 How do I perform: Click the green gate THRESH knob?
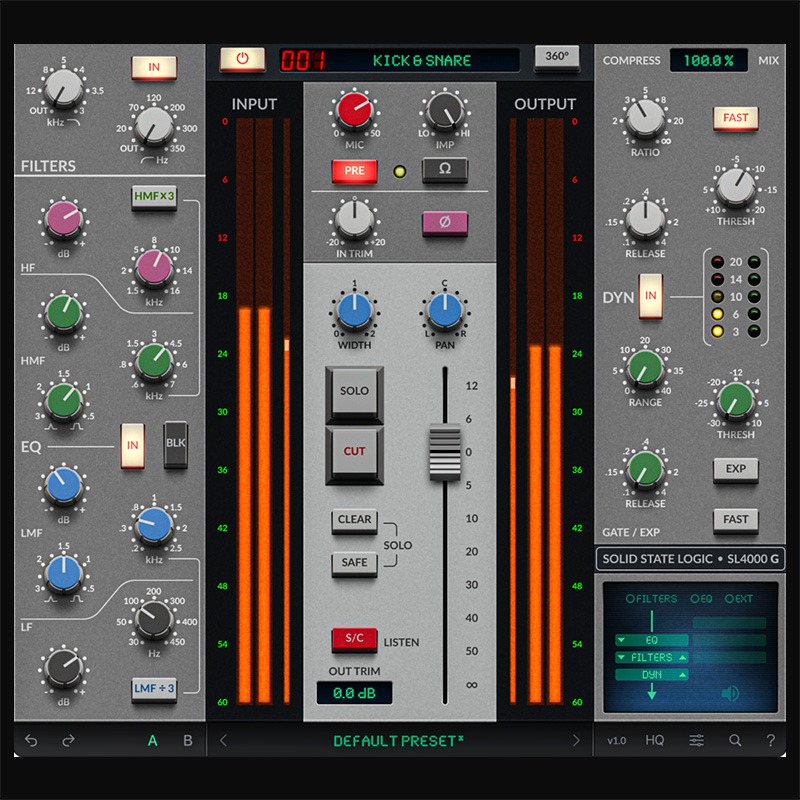pos(735,402)
